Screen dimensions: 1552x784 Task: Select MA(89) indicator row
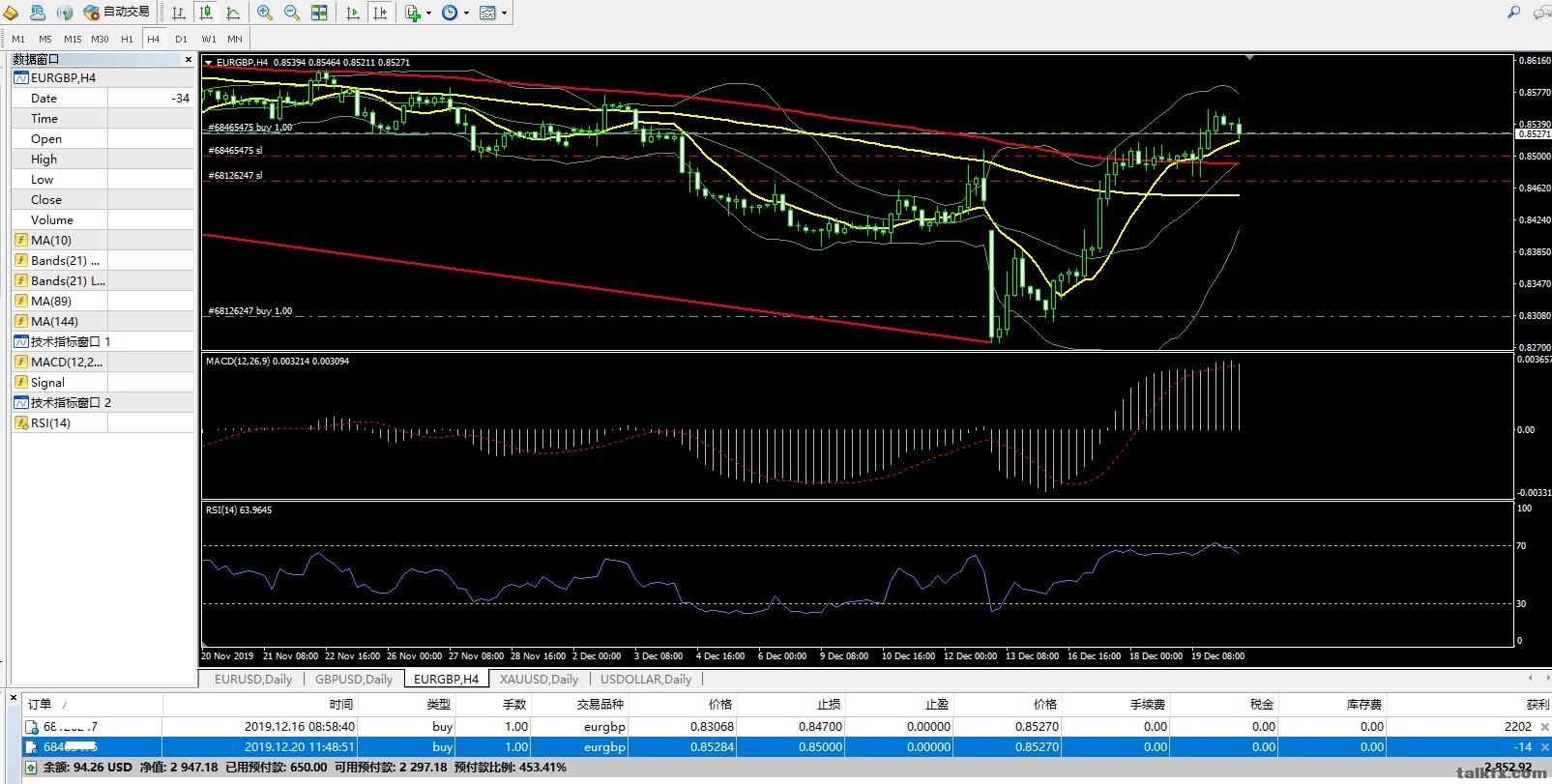pos(102,301)
